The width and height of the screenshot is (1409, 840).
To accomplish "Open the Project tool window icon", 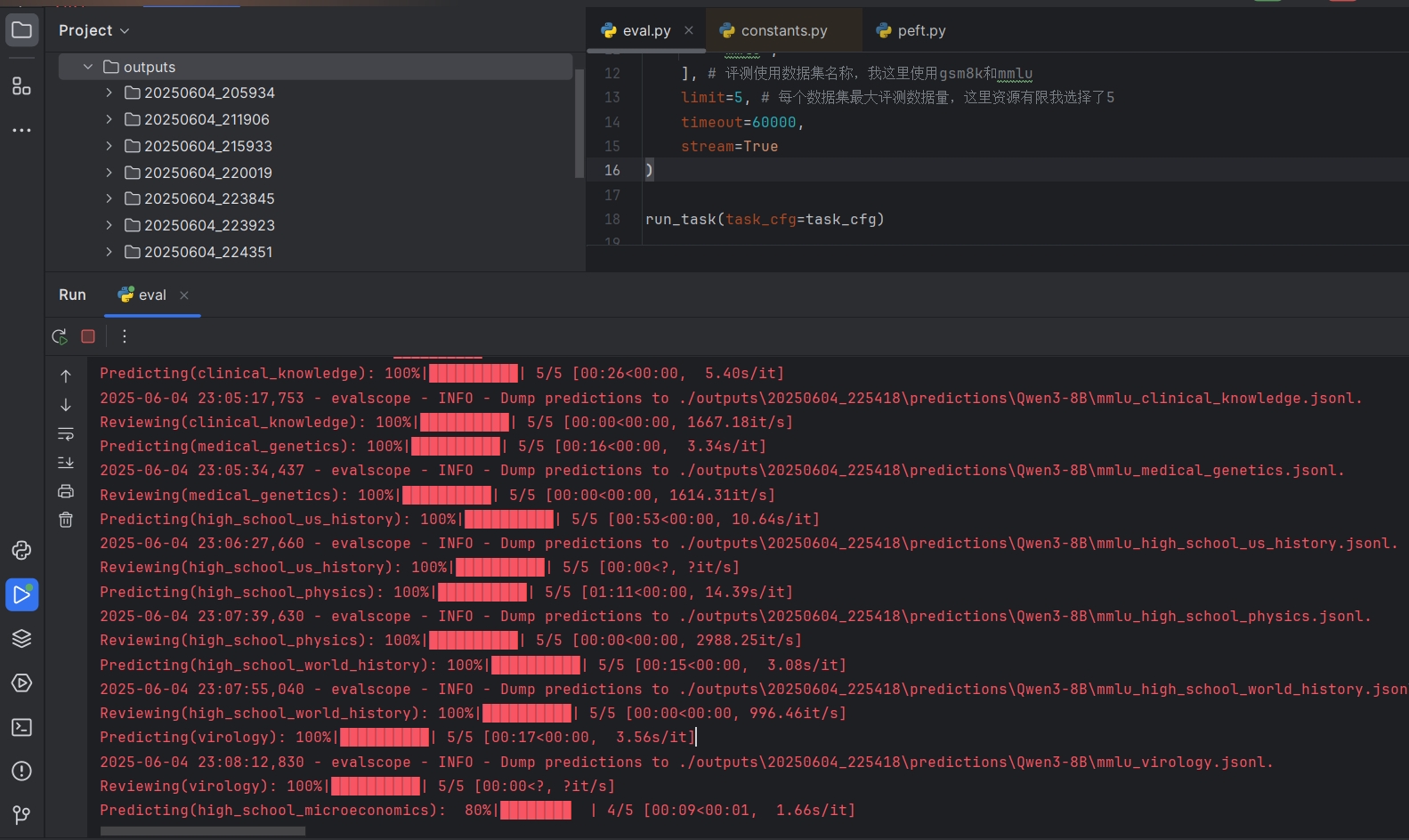I will pyautogui.click(x=21, y=30).
